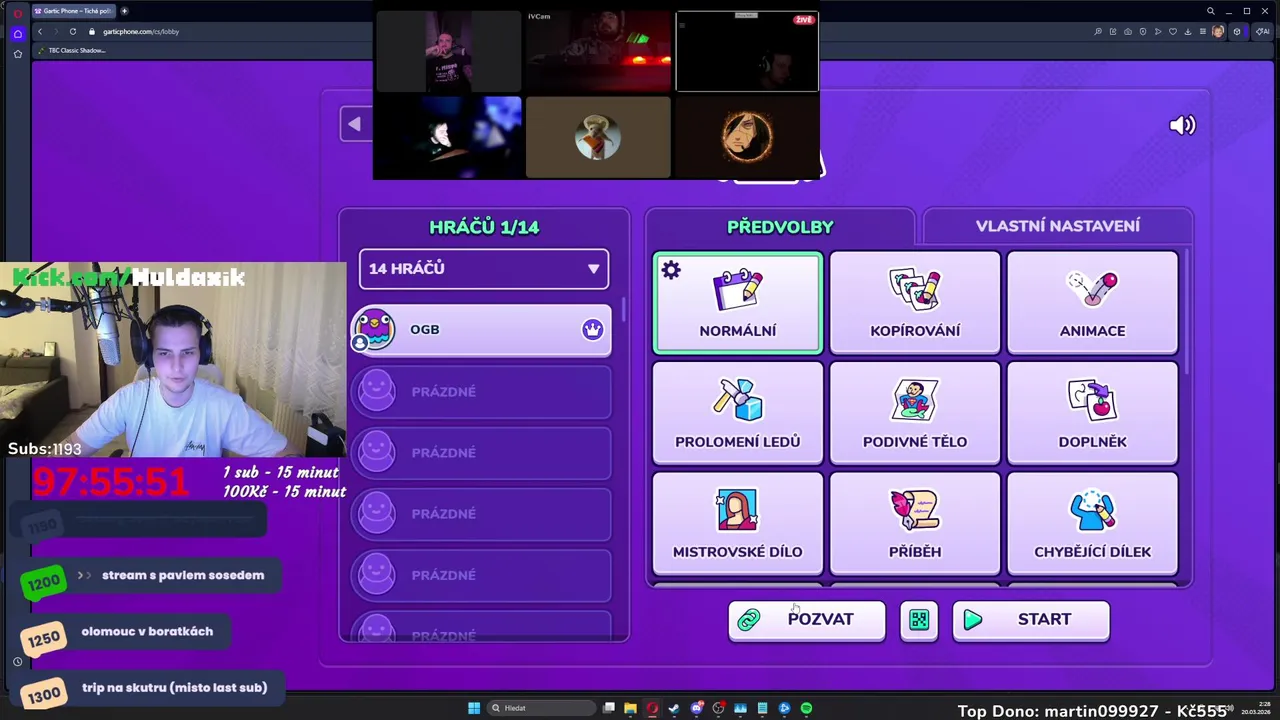Click the Garticphone address bar URL
The width and height of the screenshot is (1280, 720).
141,31
